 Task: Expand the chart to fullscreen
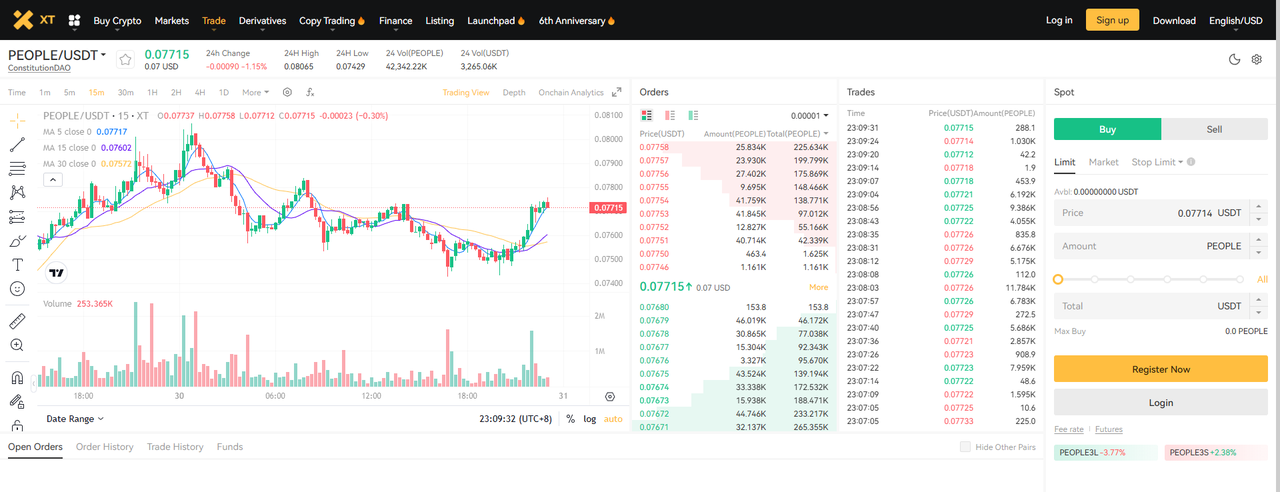pyautogui.click(x=616, y=92)
